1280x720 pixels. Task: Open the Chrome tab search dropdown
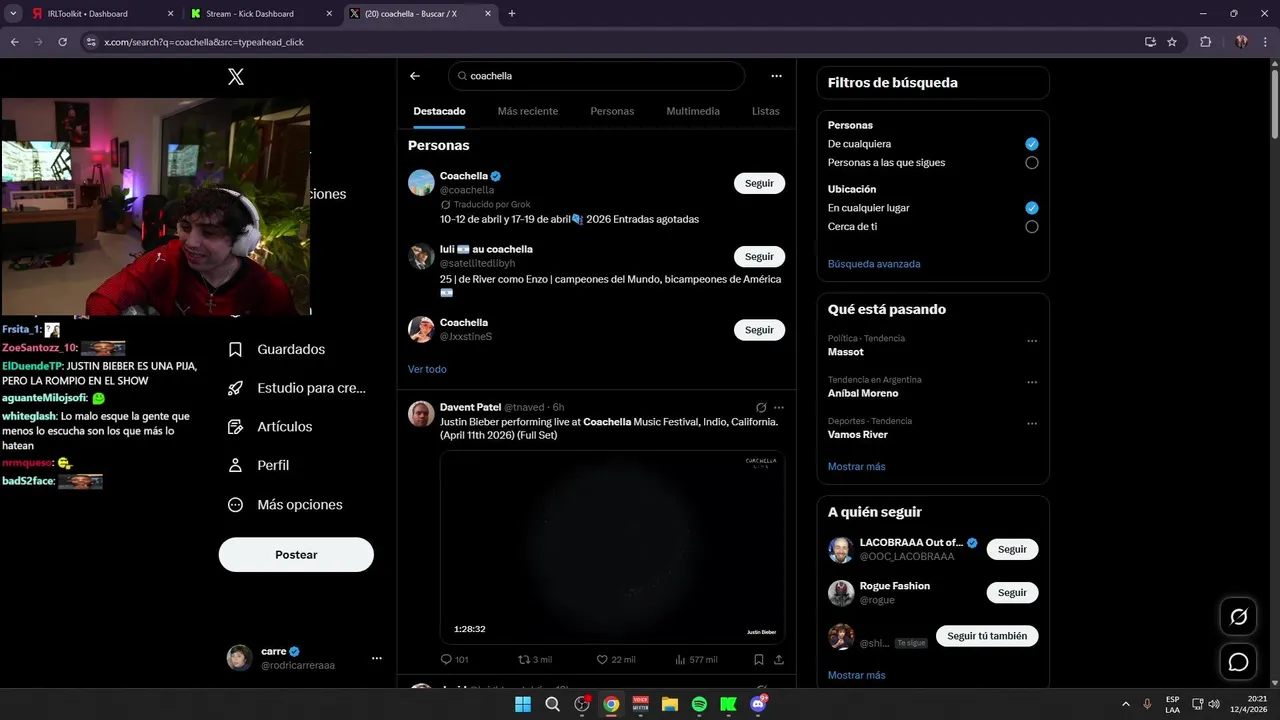[x=13, y=14]
